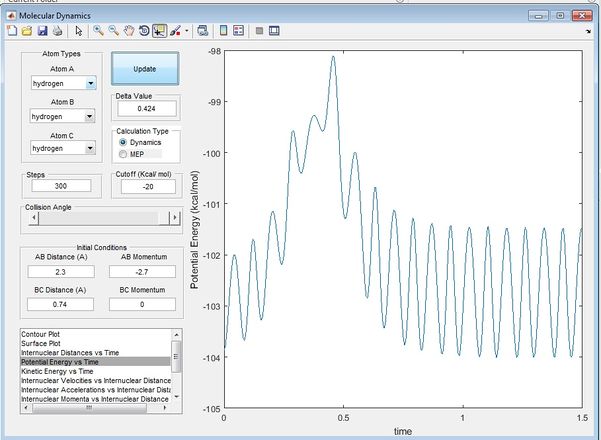The height and width of the screenshot is (440, 601).
Task: Open the brush color dropdown arrow
Action: point(187,31)
